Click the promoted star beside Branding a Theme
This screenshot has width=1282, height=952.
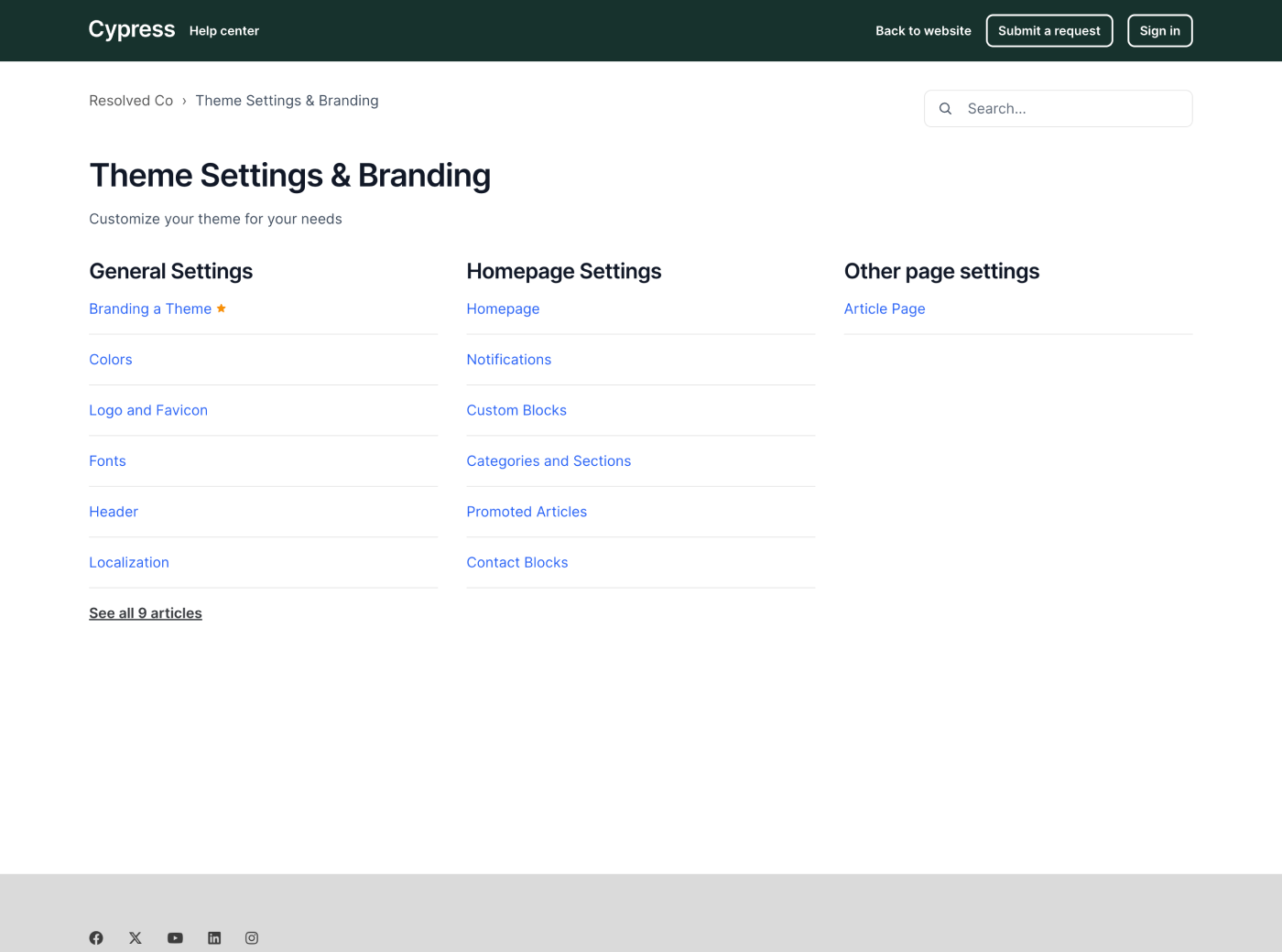[x=222, y=308]
